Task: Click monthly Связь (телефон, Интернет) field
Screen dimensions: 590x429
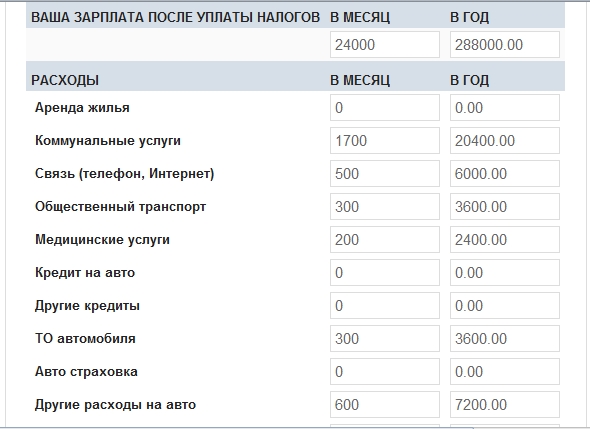Action: pyautogui.click(x=385, y=173)
